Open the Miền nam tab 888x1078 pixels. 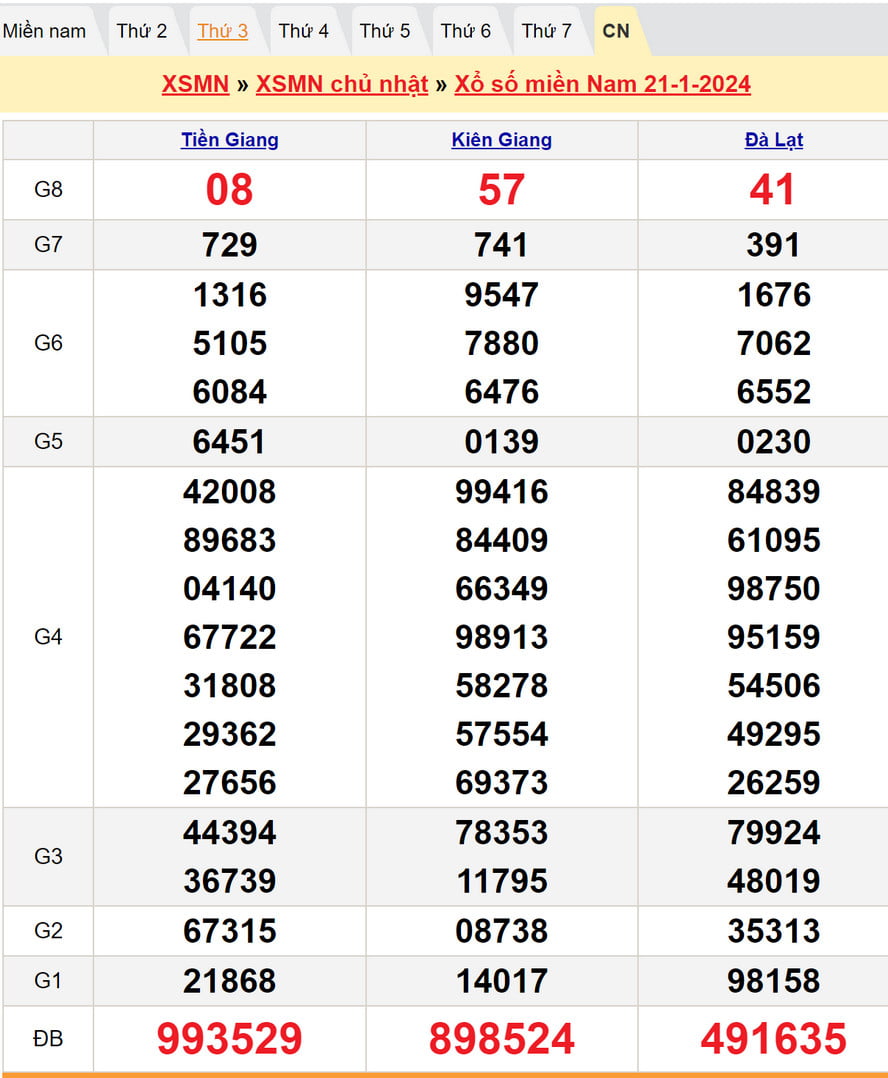pyautogui.click(x=45, y=31)
